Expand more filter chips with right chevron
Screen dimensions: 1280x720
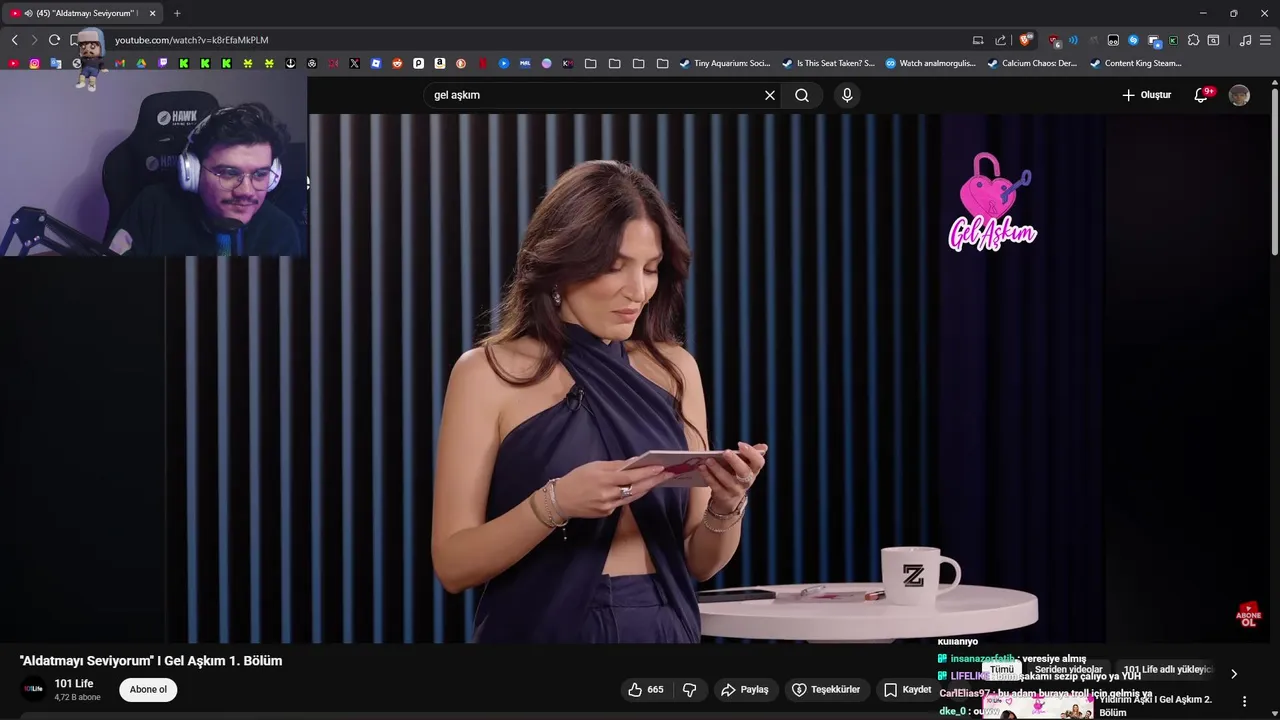[1233, 673]
